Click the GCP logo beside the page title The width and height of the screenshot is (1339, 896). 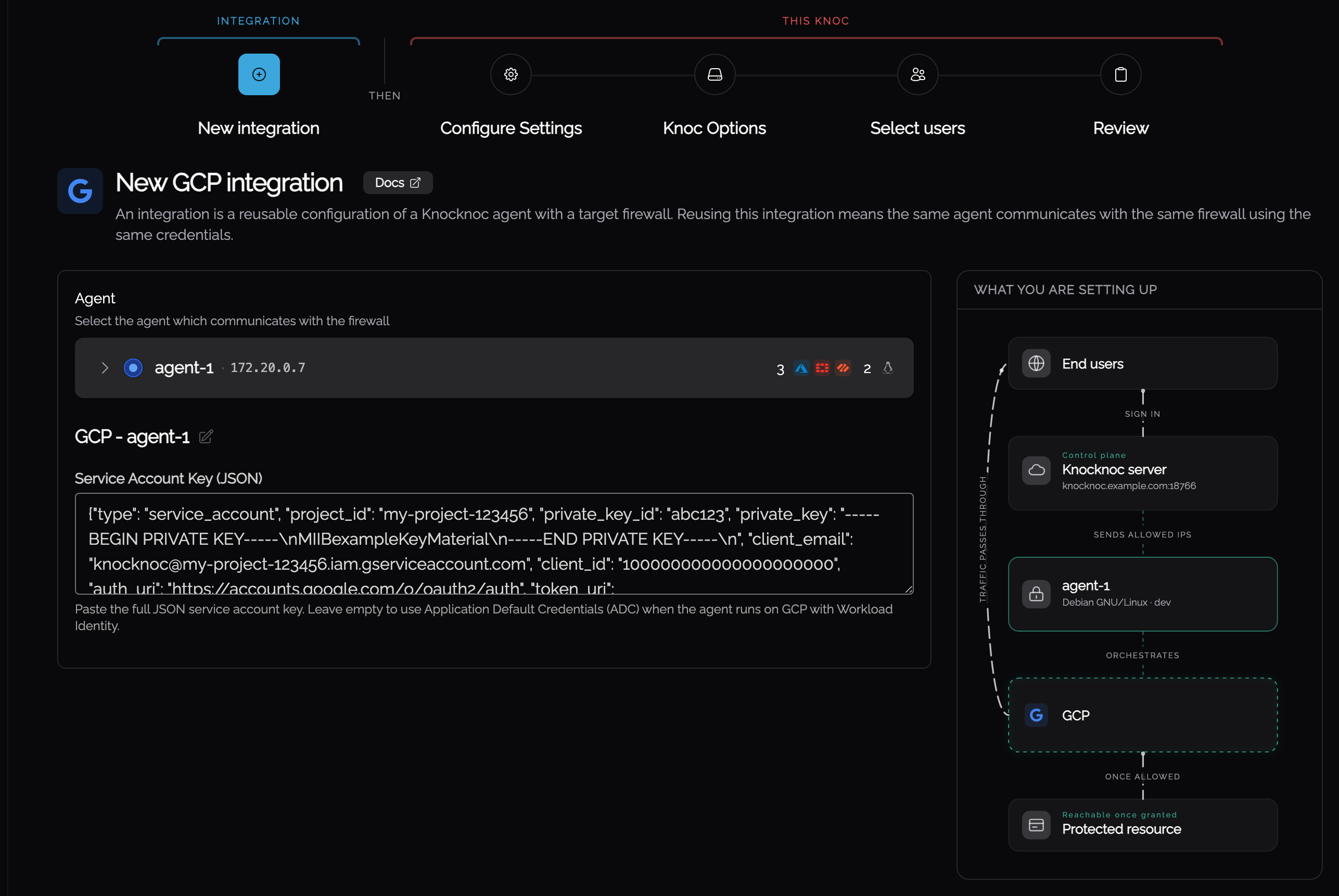point(80,191)
